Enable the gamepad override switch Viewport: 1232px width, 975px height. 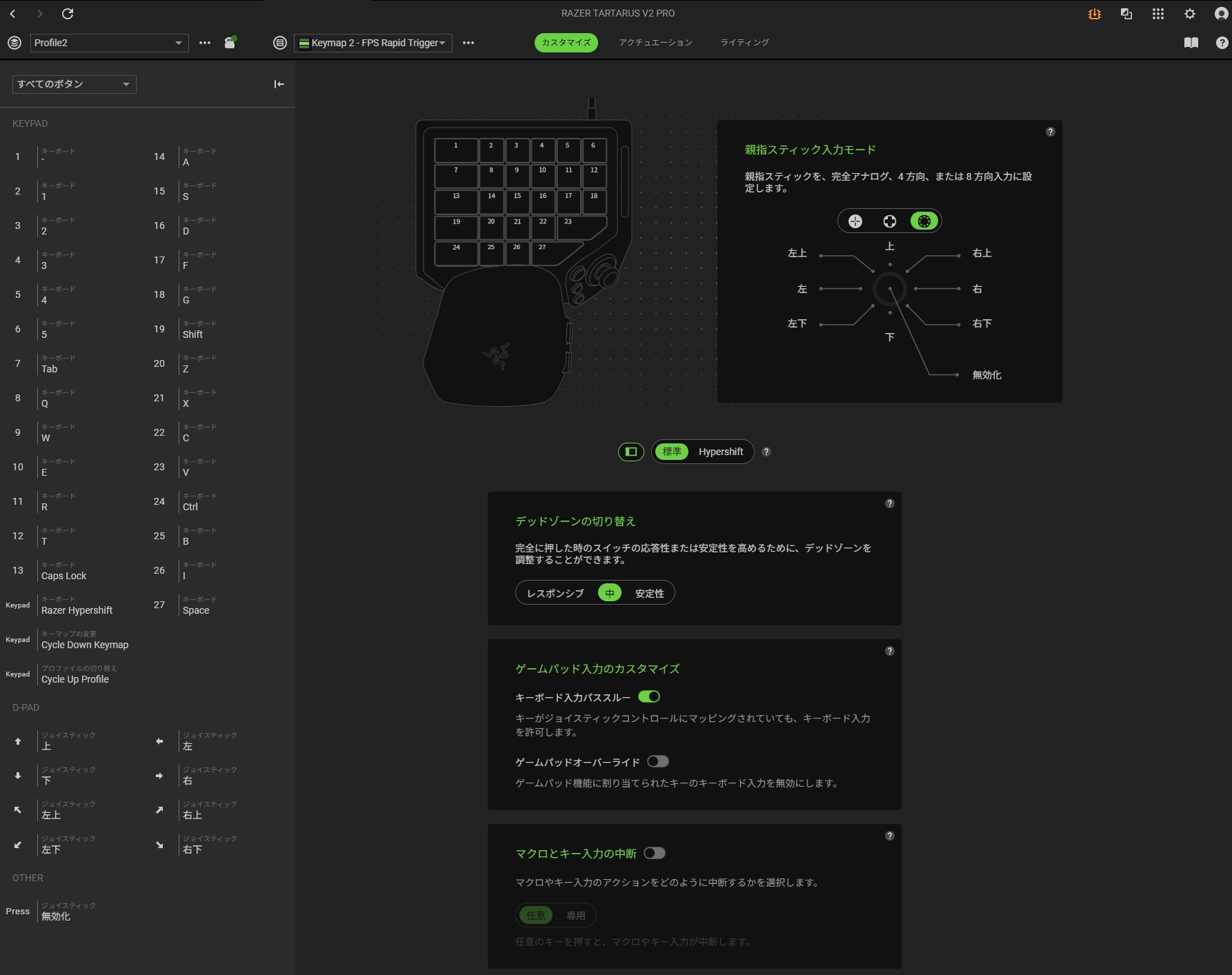[x=658, y=761]
